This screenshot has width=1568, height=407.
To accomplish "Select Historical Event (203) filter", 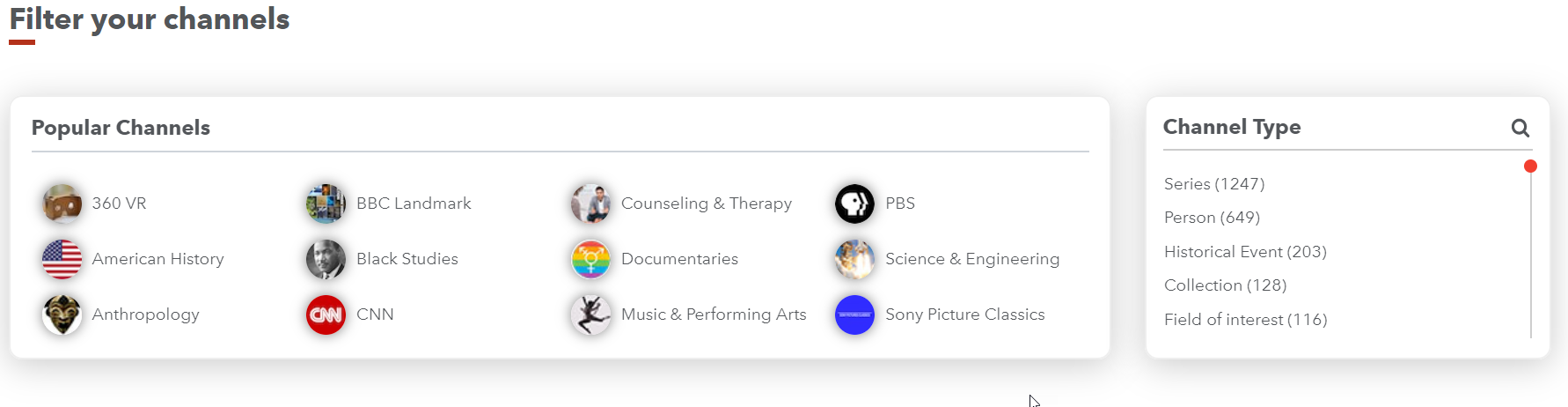I will [x=1244, y=252].
